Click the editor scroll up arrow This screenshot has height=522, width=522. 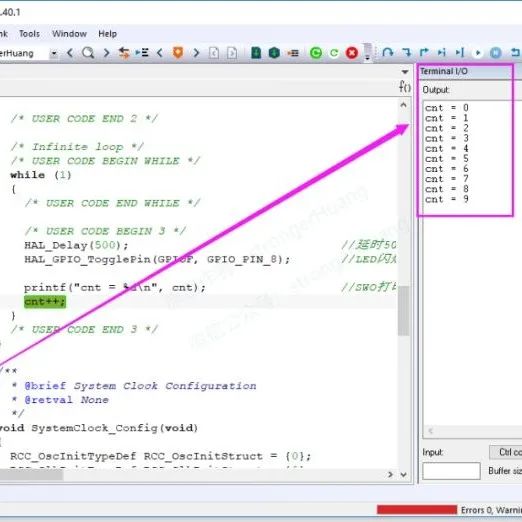pyautogui.click(x=403, y=105)
